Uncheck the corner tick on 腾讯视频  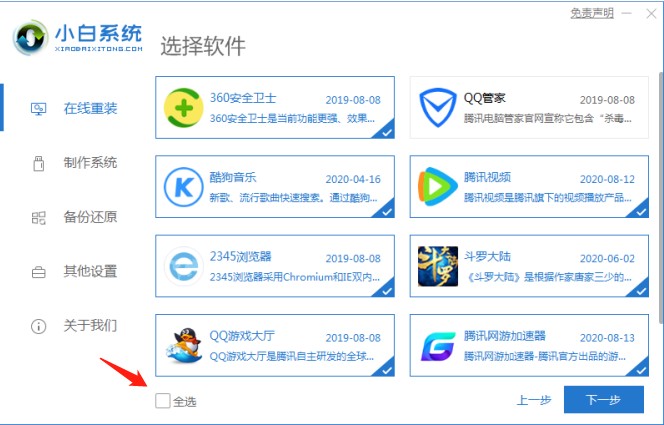(641, 210)
